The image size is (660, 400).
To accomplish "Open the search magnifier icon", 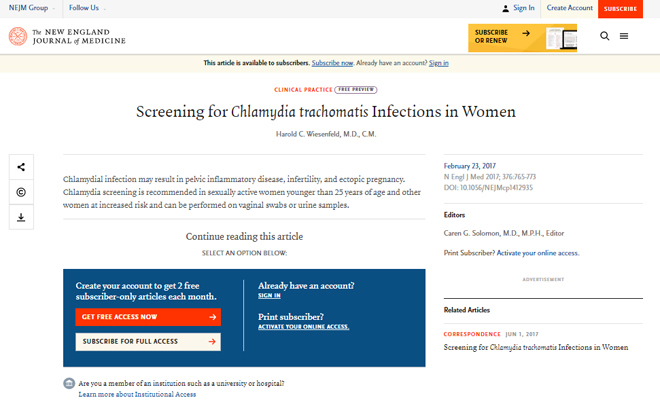I will pyautogui.click(x=604, y=36).
